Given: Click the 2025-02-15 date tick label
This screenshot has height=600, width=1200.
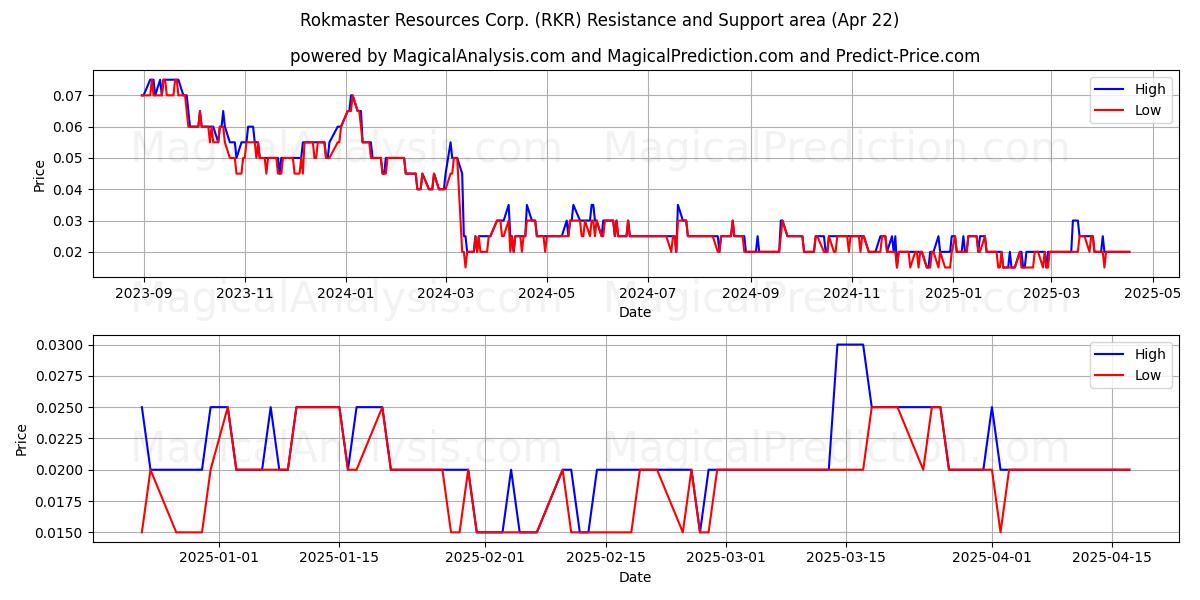Looking at the screenshot, I should (x=606, y=558).
